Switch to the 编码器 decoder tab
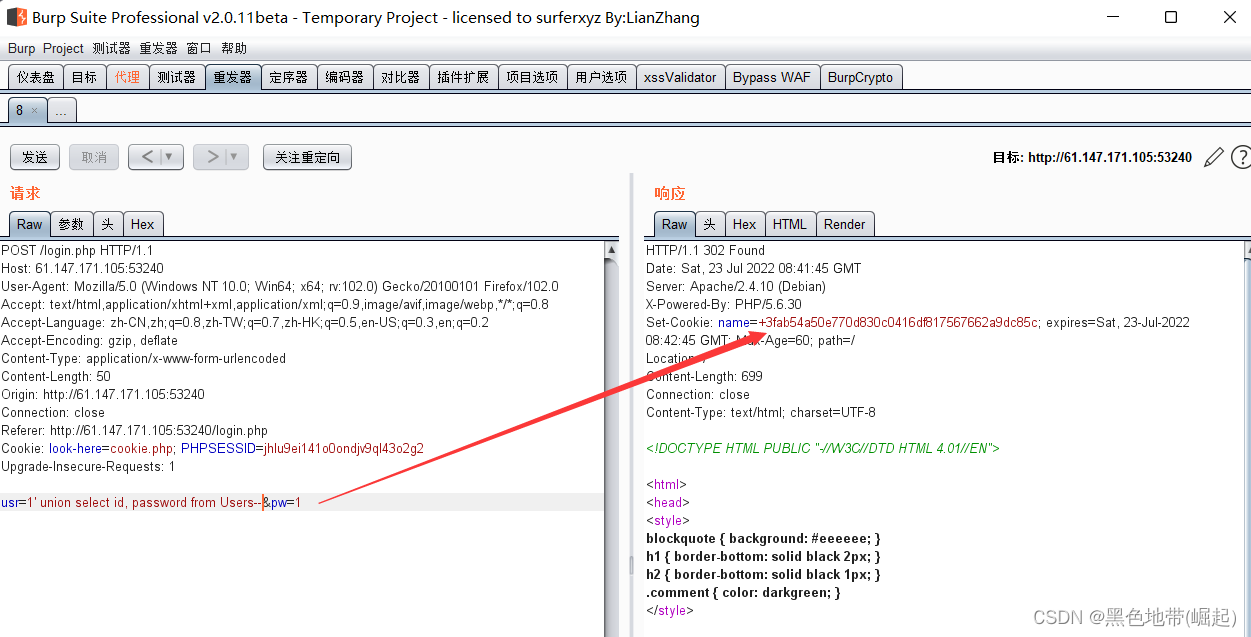 [x=345, y=77]
